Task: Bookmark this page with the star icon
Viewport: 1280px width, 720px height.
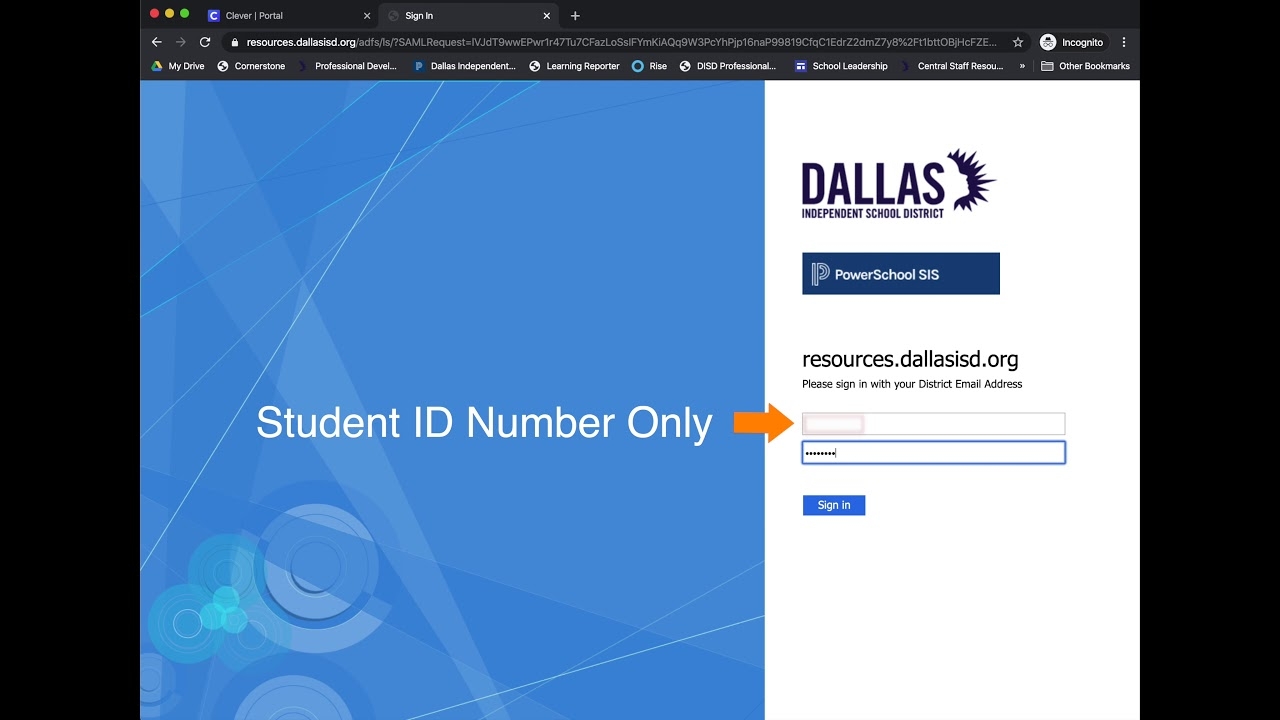Action: tap(1018, 42)
